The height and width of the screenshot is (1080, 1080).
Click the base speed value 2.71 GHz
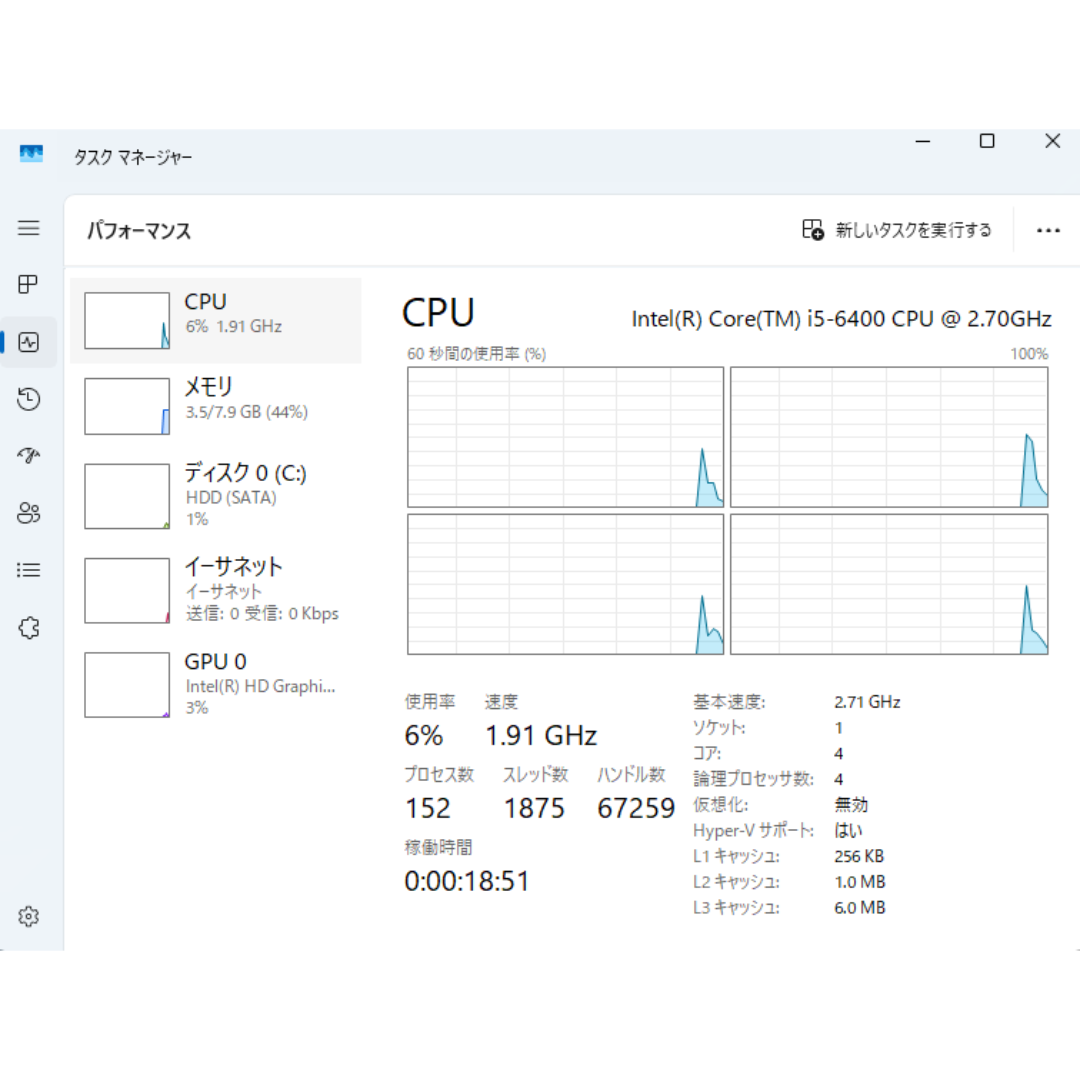(867, 702)
